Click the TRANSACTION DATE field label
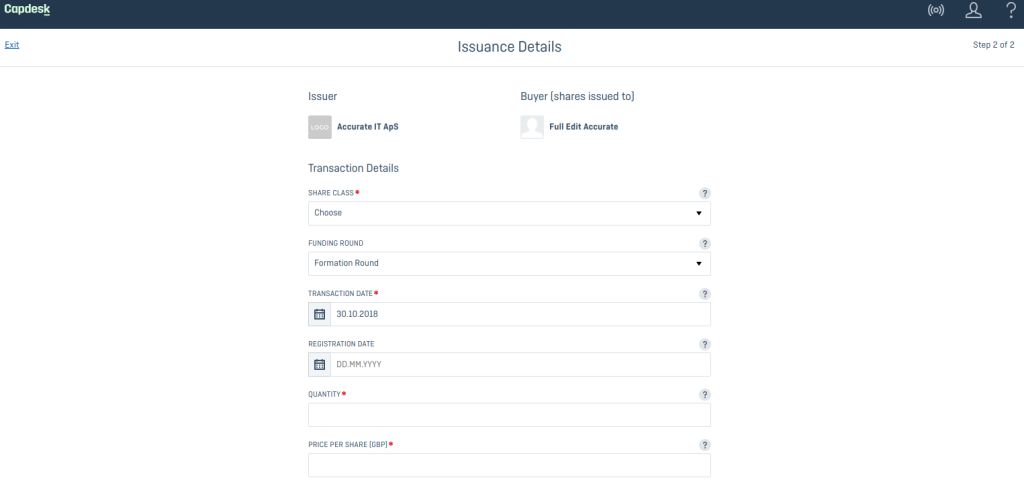Viewport: 1024px width, 484px height. tap(340, 294)
